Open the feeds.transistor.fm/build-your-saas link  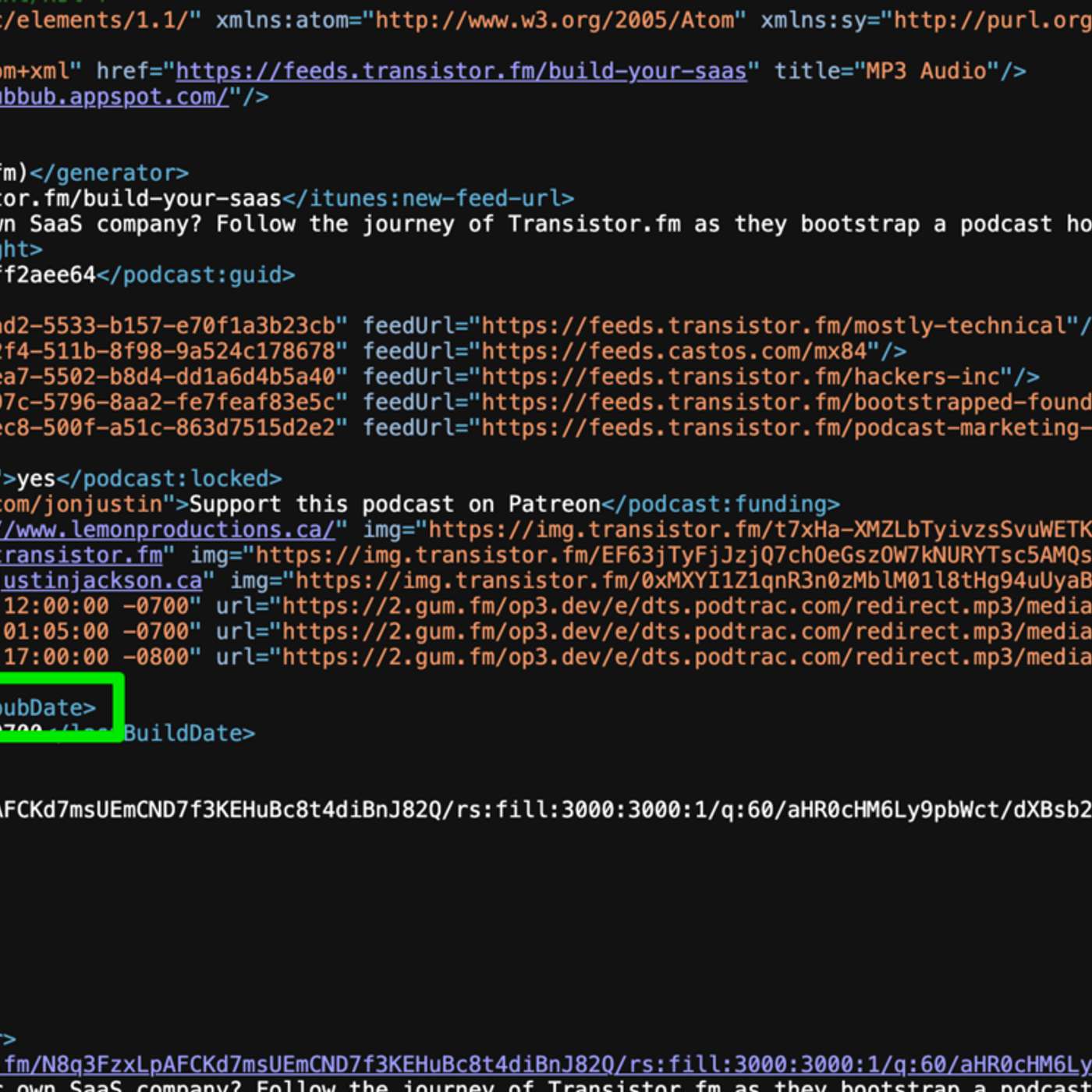click(461, 71)
